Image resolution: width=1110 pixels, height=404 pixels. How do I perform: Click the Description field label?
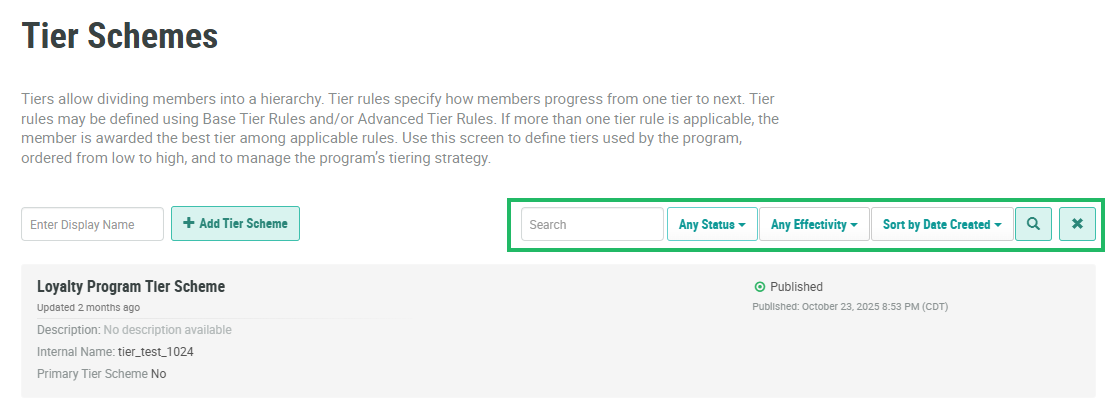(x=68, y=330)
